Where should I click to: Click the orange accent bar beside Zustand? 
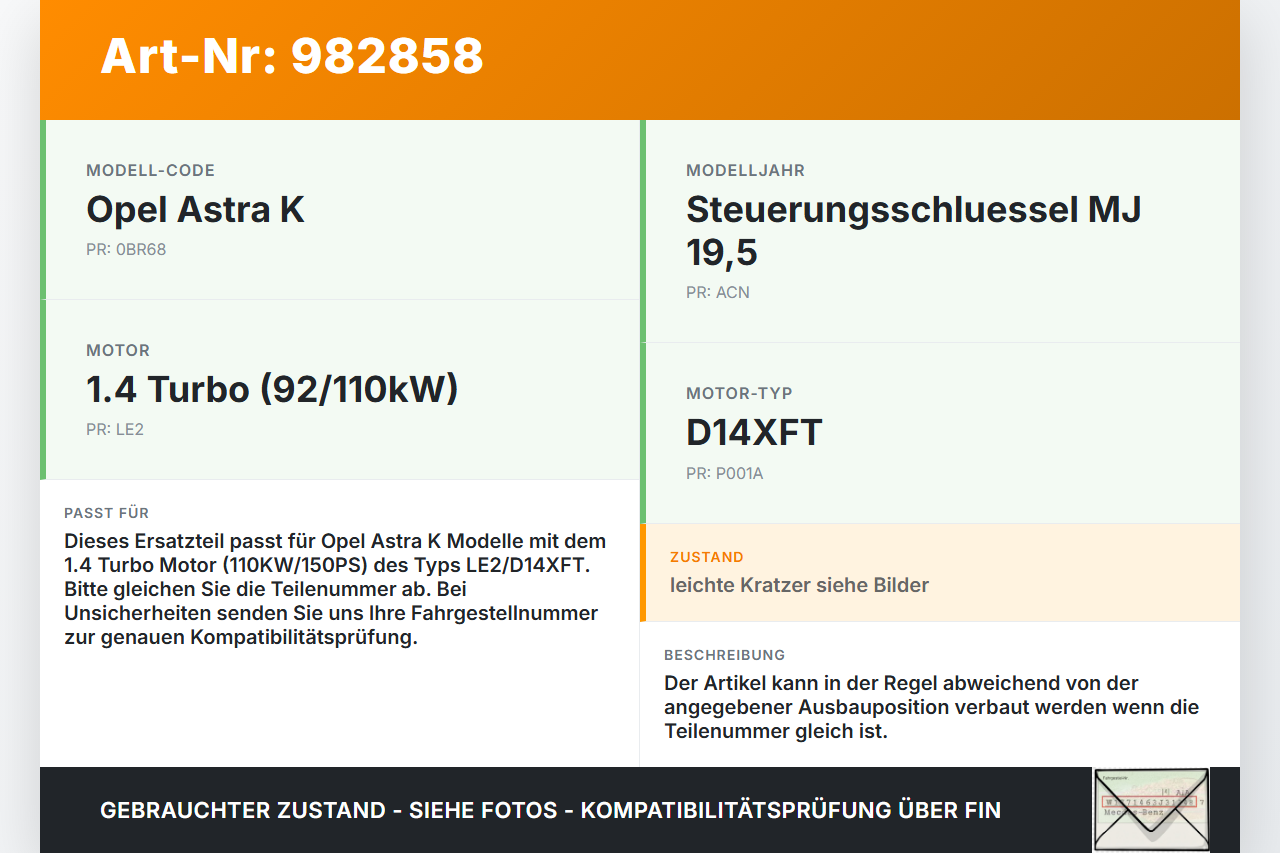(x=644, y=572)
